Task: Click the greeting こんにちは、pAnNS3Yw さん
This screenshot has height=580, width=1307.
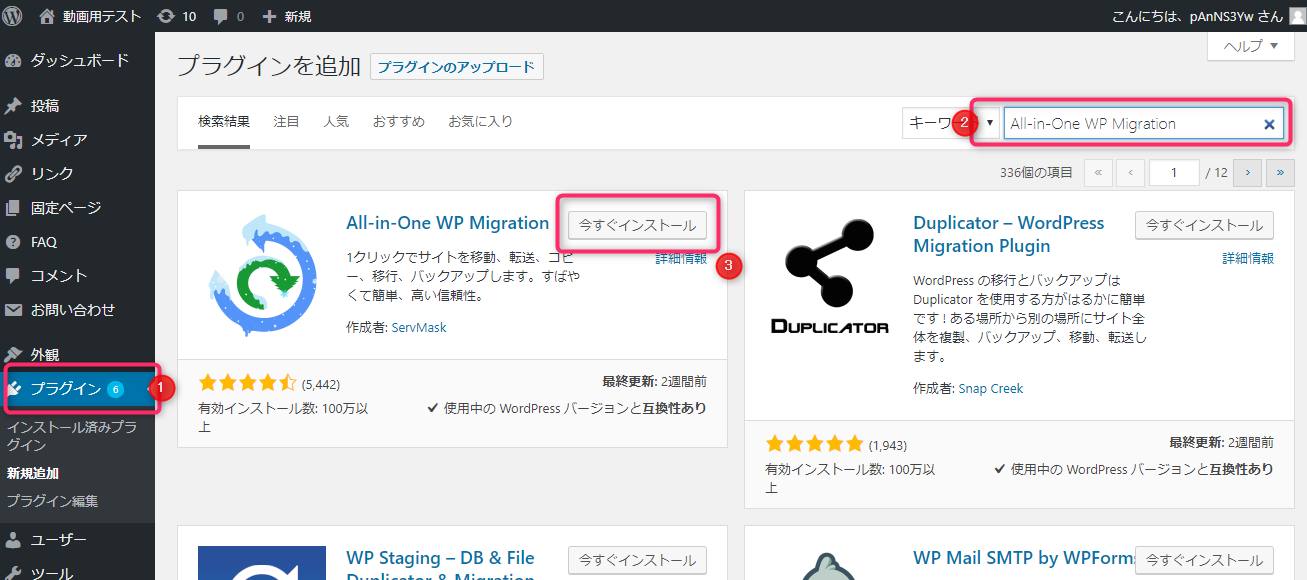Action: (1197, 16)
